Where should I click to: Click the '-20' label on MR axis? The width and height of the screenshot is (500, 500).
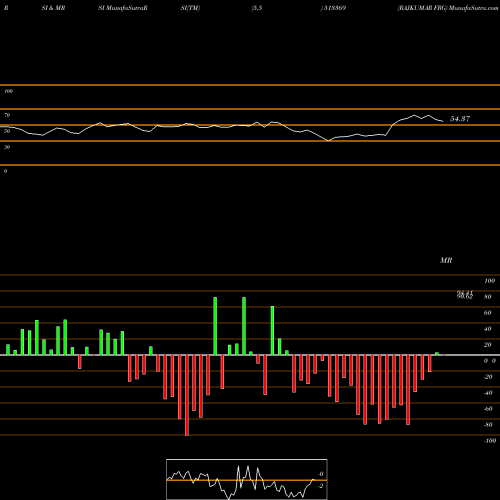click(488, 377)
